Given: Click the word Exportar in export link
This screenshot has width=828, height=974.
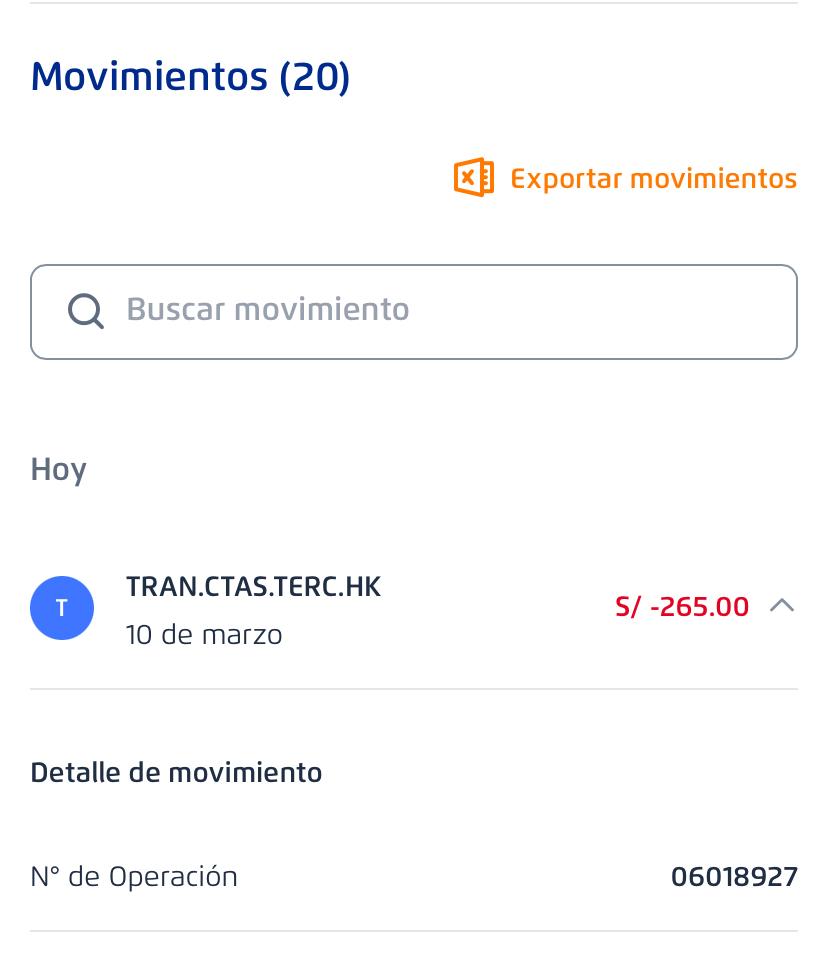Looking at the screenshot, I should (x=565, y=179).
